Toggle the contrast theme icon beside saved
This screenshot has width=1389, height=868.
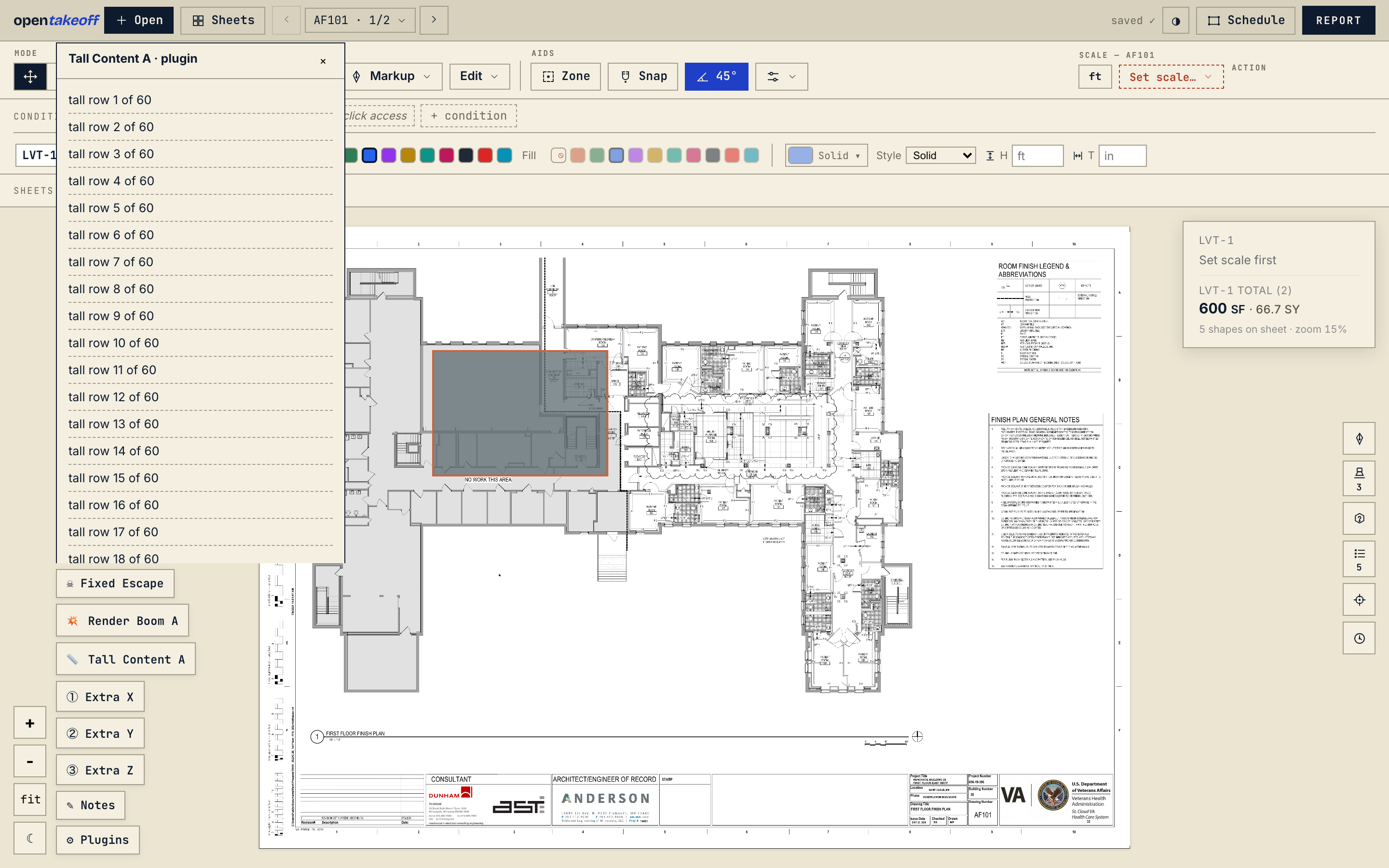(x=1175, y=21)
